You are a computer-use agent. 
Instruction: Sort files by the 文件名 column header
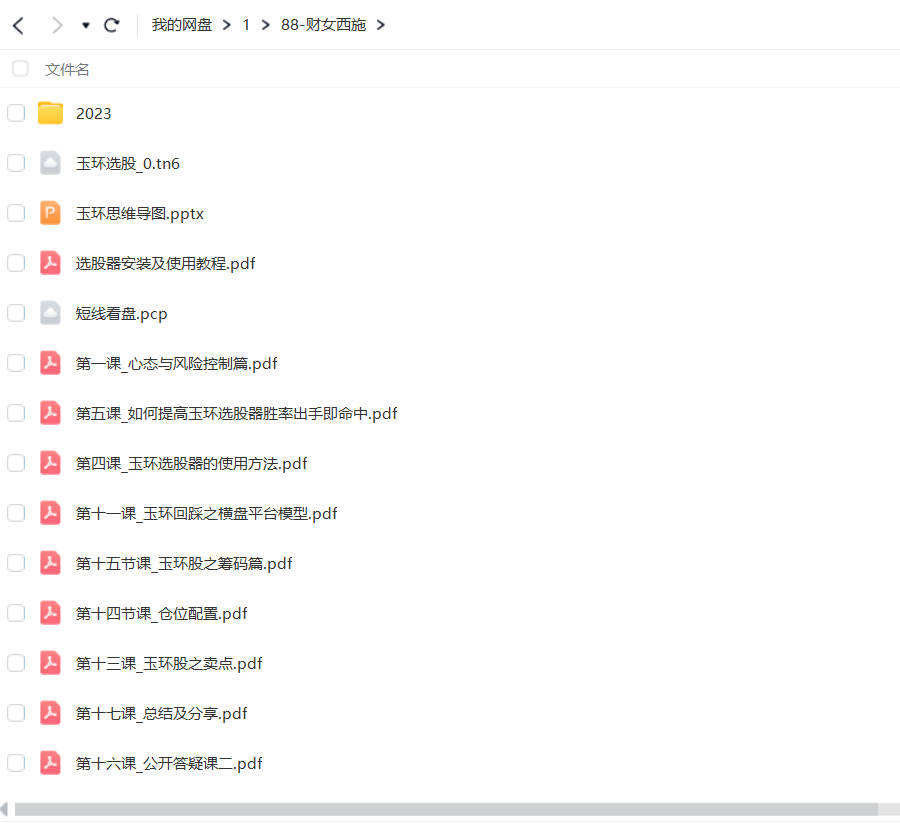[67, 69]
